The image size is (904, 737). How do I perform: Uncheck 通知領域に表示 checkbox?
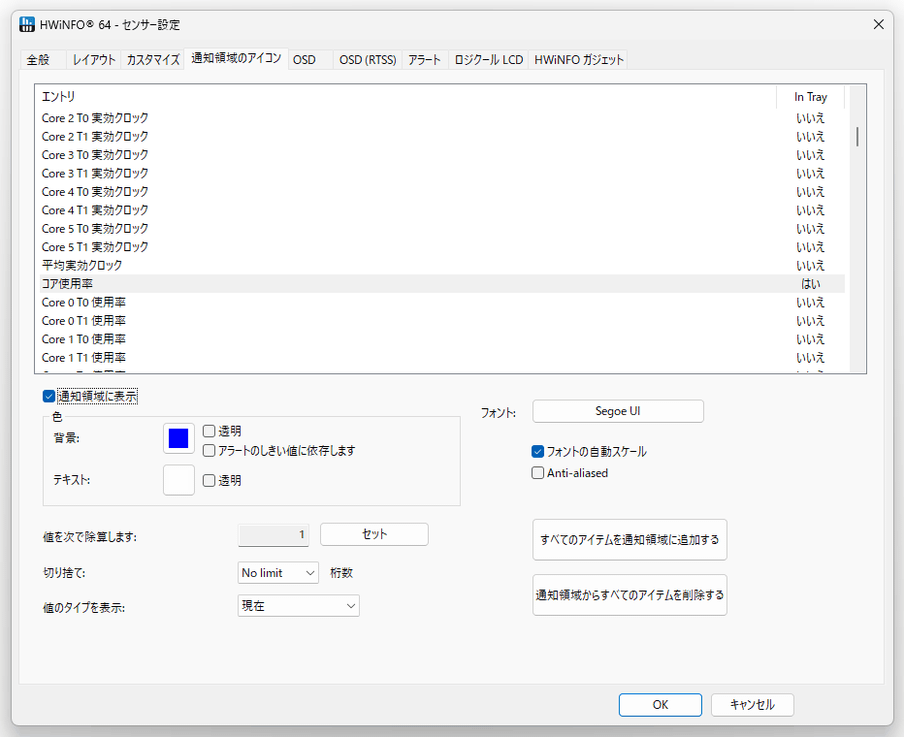pos(49,396)
